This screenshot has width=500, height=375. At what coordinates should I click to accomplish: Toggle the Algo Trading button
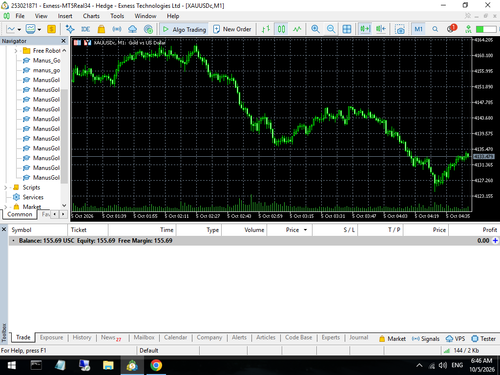[184, 29]
